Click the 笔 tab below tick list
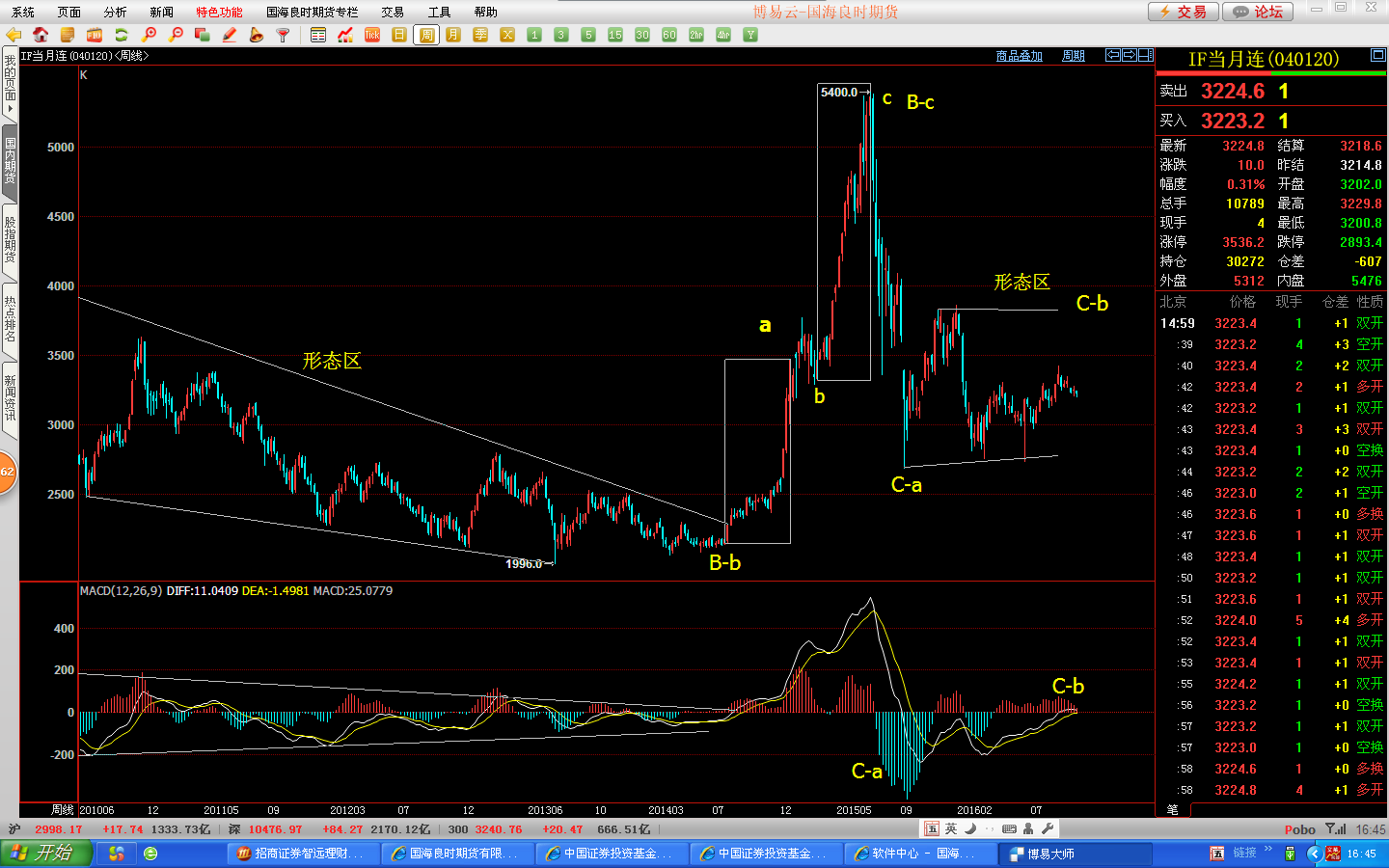Screen dimensions: 1389x868 click(x=1173, y=809)
